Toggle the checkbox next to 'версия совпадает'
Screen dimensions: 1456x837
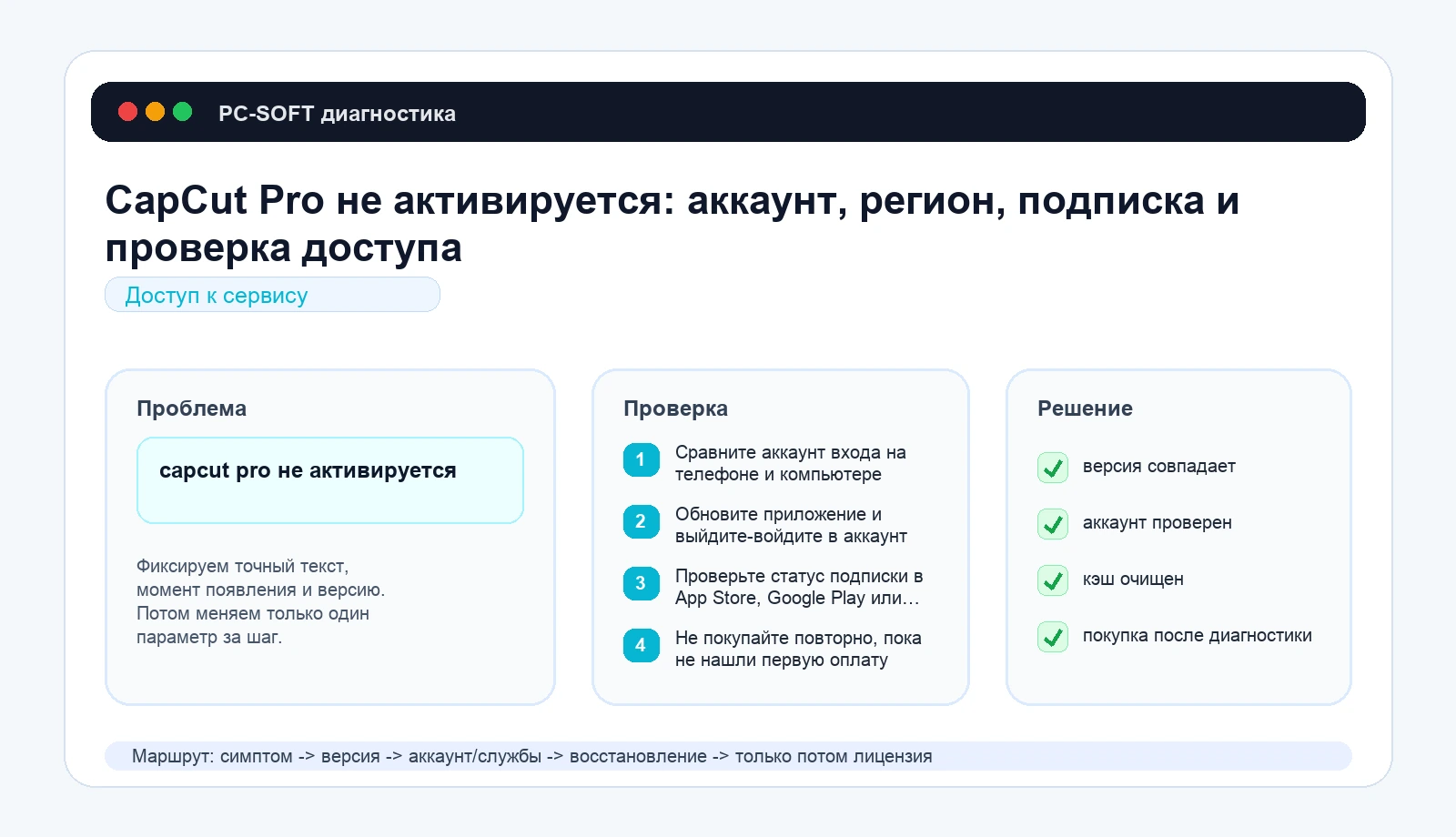tap(1053, 468)
